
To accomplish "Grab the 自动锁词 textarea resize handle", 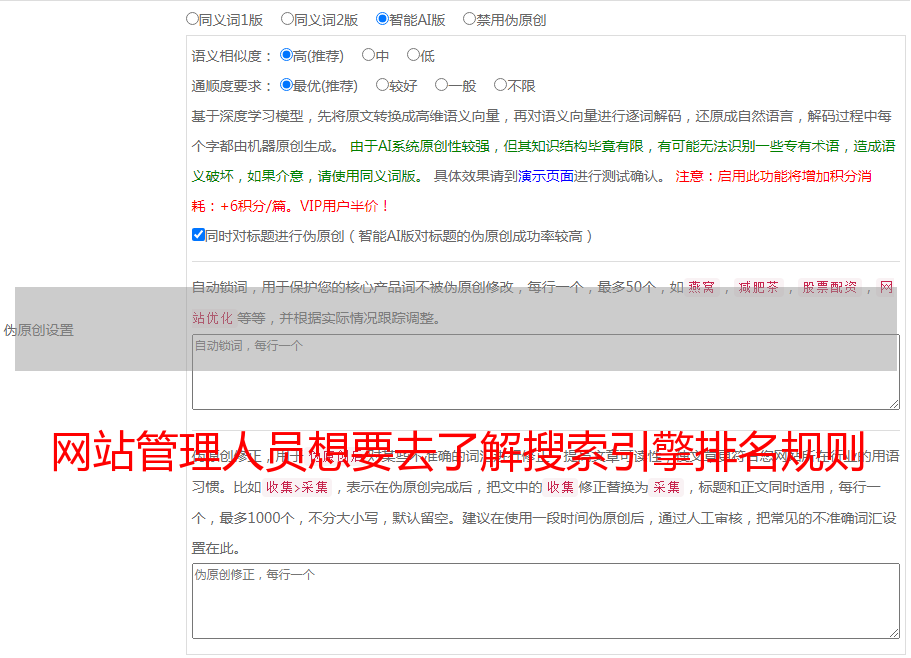I will [x=894, y=404].
